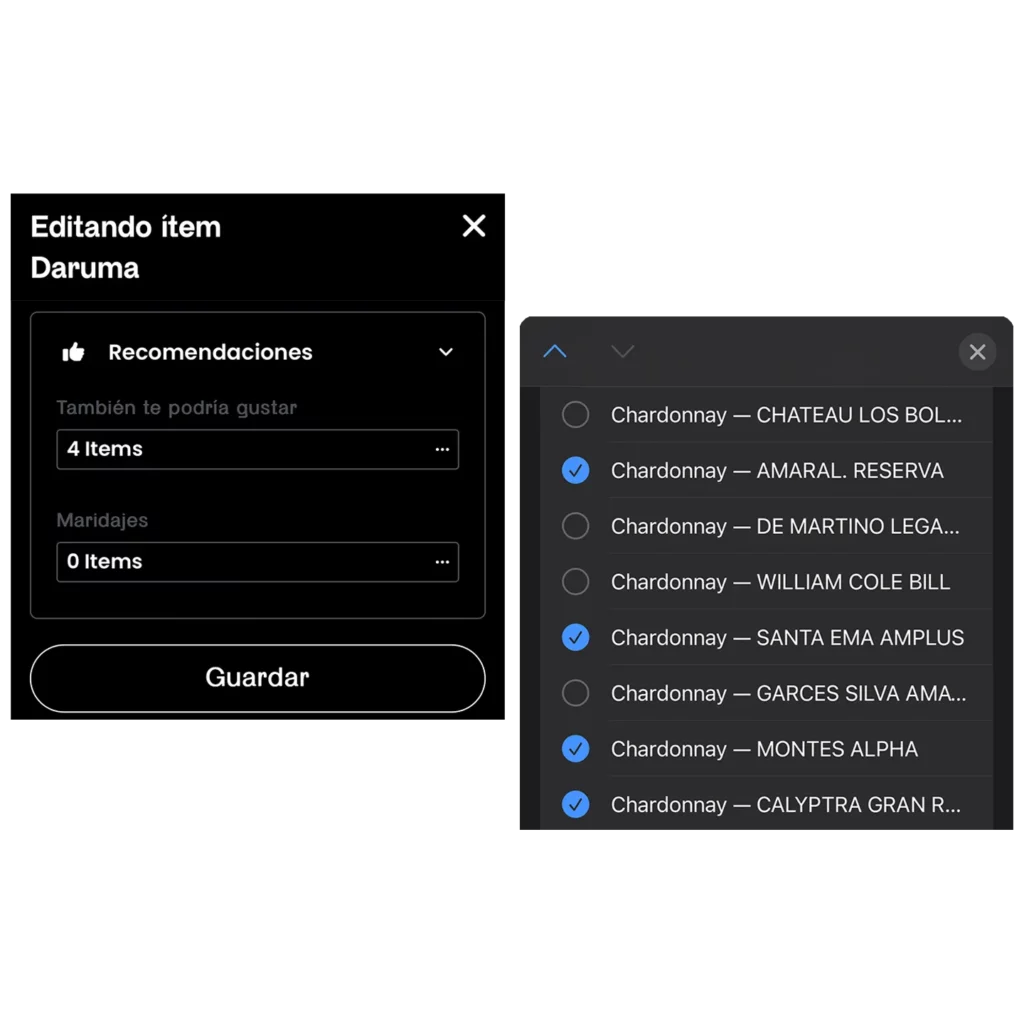Click the Guardar button
The height and width of the screenshot is (1024, 1024).
tap(257, 678)
